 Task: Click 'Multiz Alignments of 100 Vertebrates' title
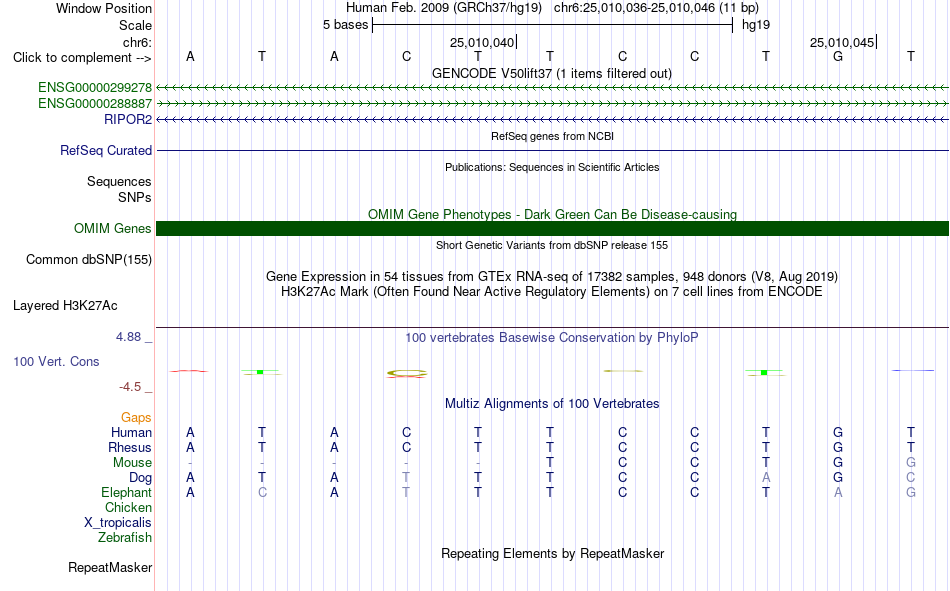pos(552,404)
